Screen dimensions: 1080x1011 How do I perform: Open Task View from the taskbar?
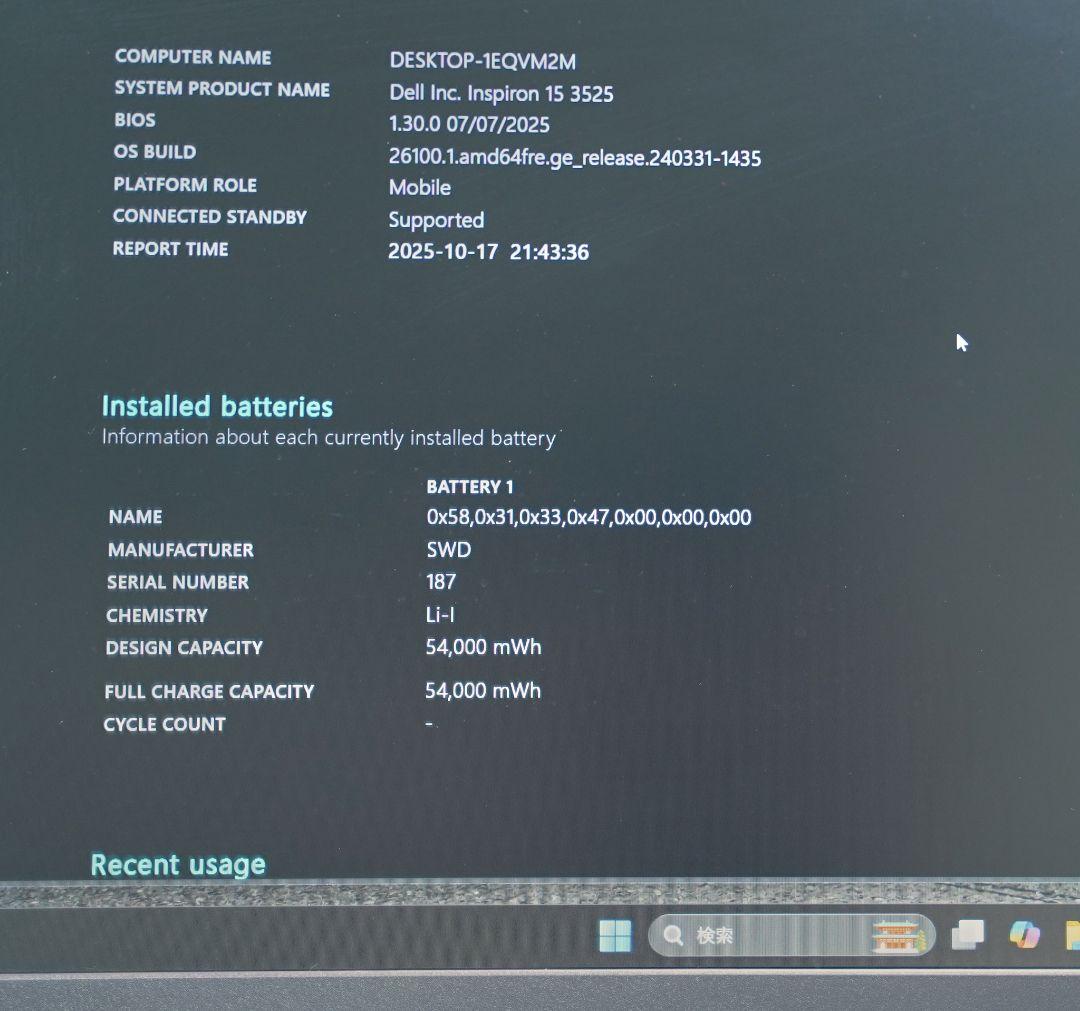(x=967, y=935)
